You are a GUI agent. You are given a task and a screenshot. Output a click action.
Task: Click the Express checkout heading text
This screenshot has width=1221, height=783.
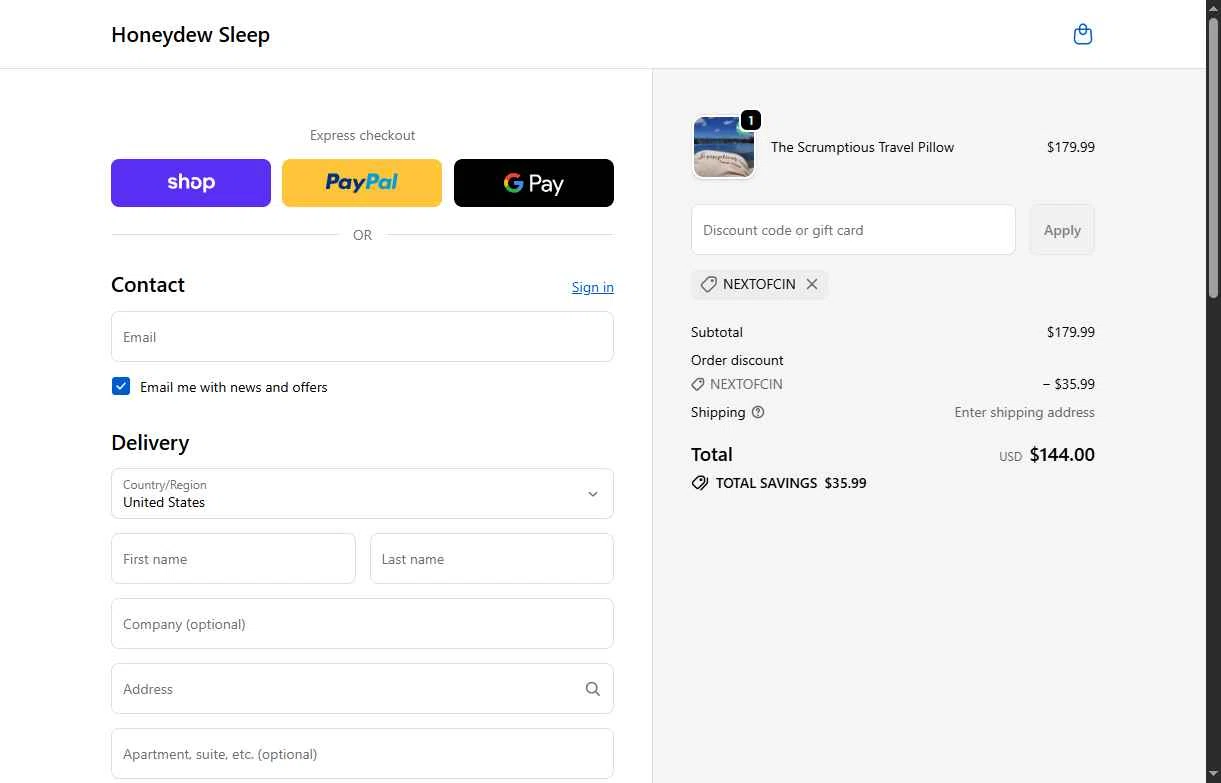point(362,135)
